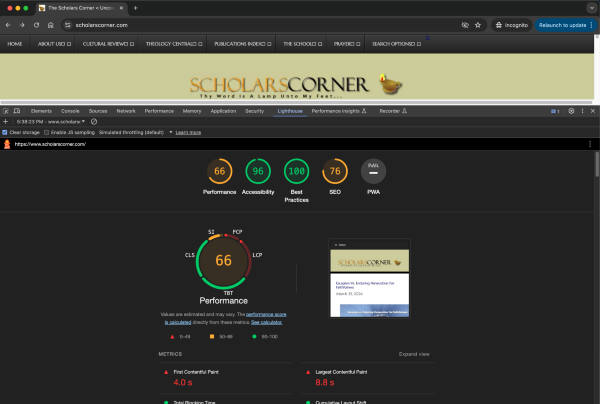Viewport: 600px width, 404px height.
Task: Open the browser home page icon
Action: point(51,25)
